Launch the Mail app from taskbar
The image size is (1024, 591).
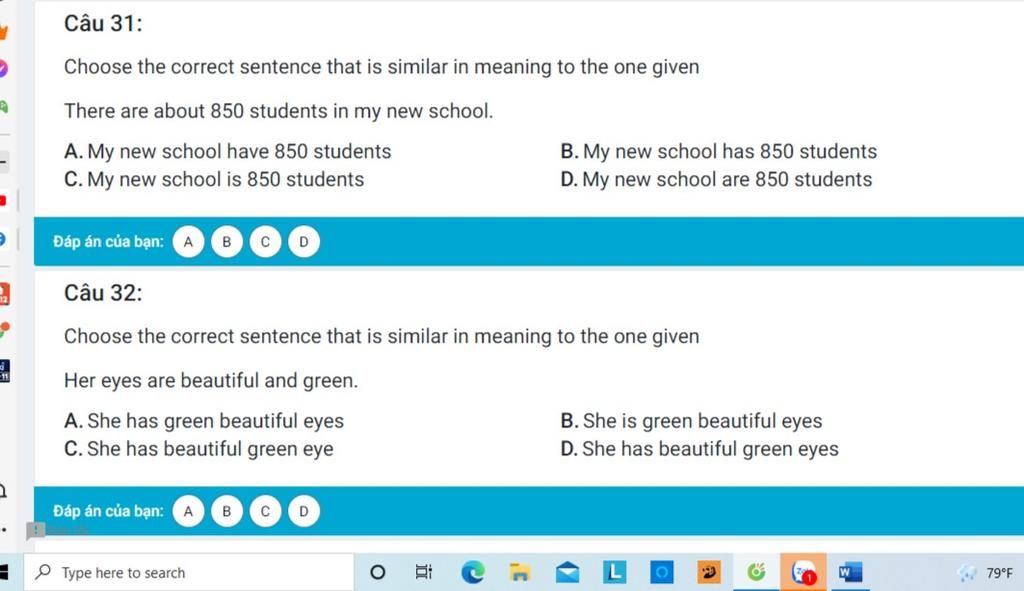(x=567, y=573)
